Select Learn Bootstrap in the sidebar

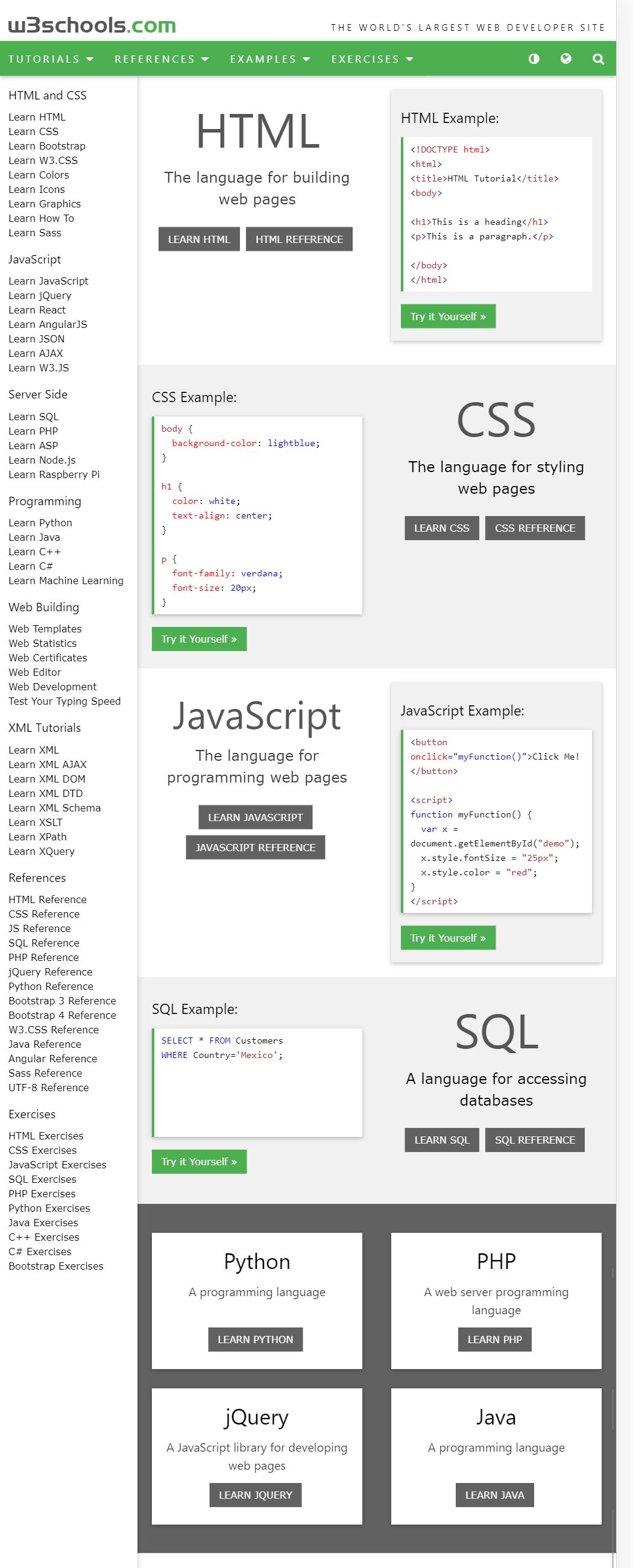coord(47,146)
